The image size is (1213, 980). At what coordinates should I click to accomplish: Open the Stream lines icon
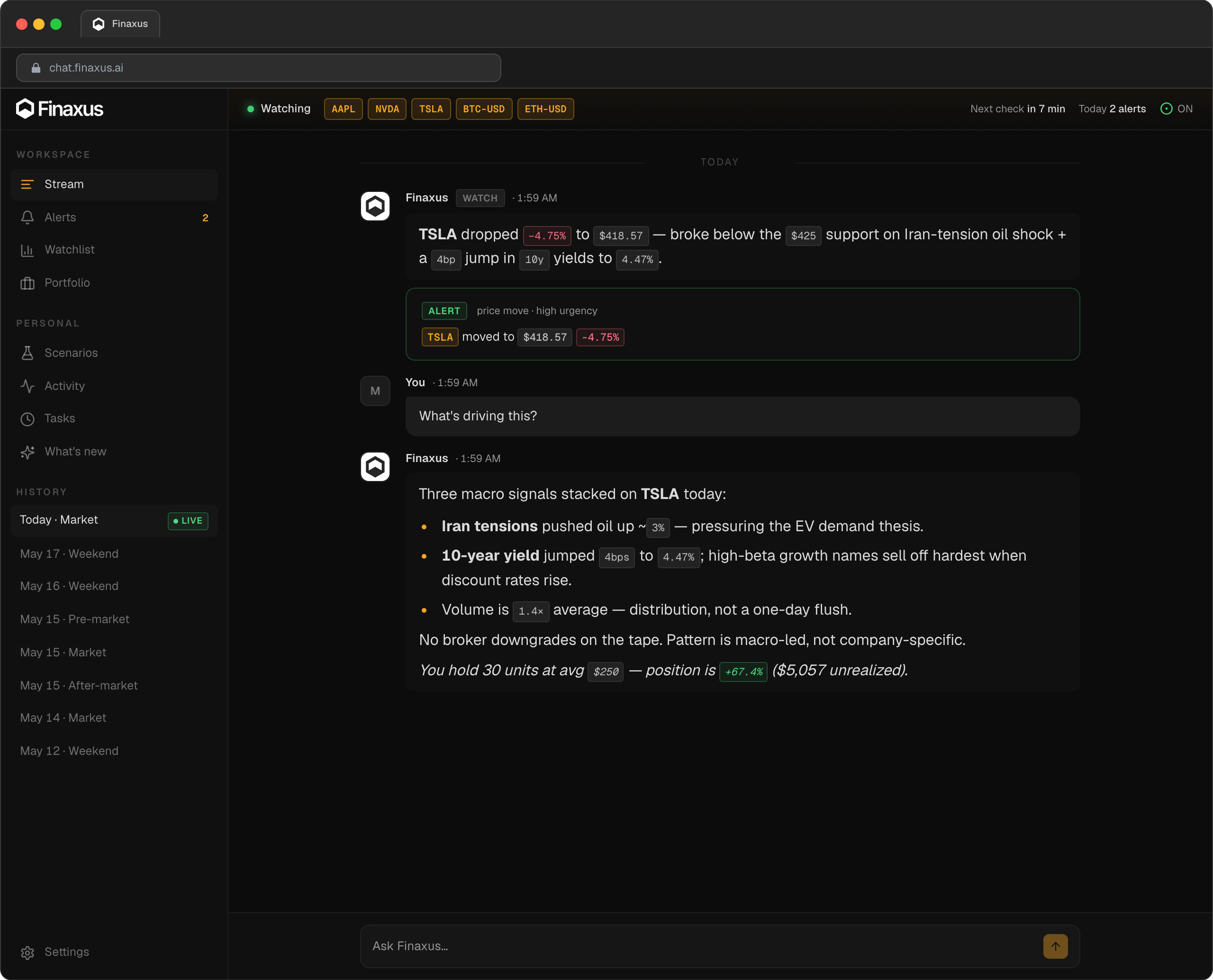27,185
